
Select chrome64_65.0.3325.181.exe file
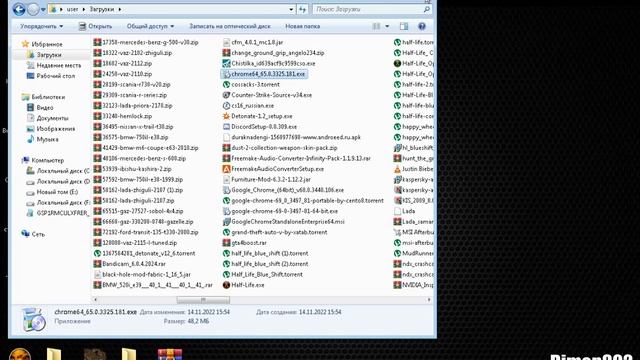click(x=268, y=74)
